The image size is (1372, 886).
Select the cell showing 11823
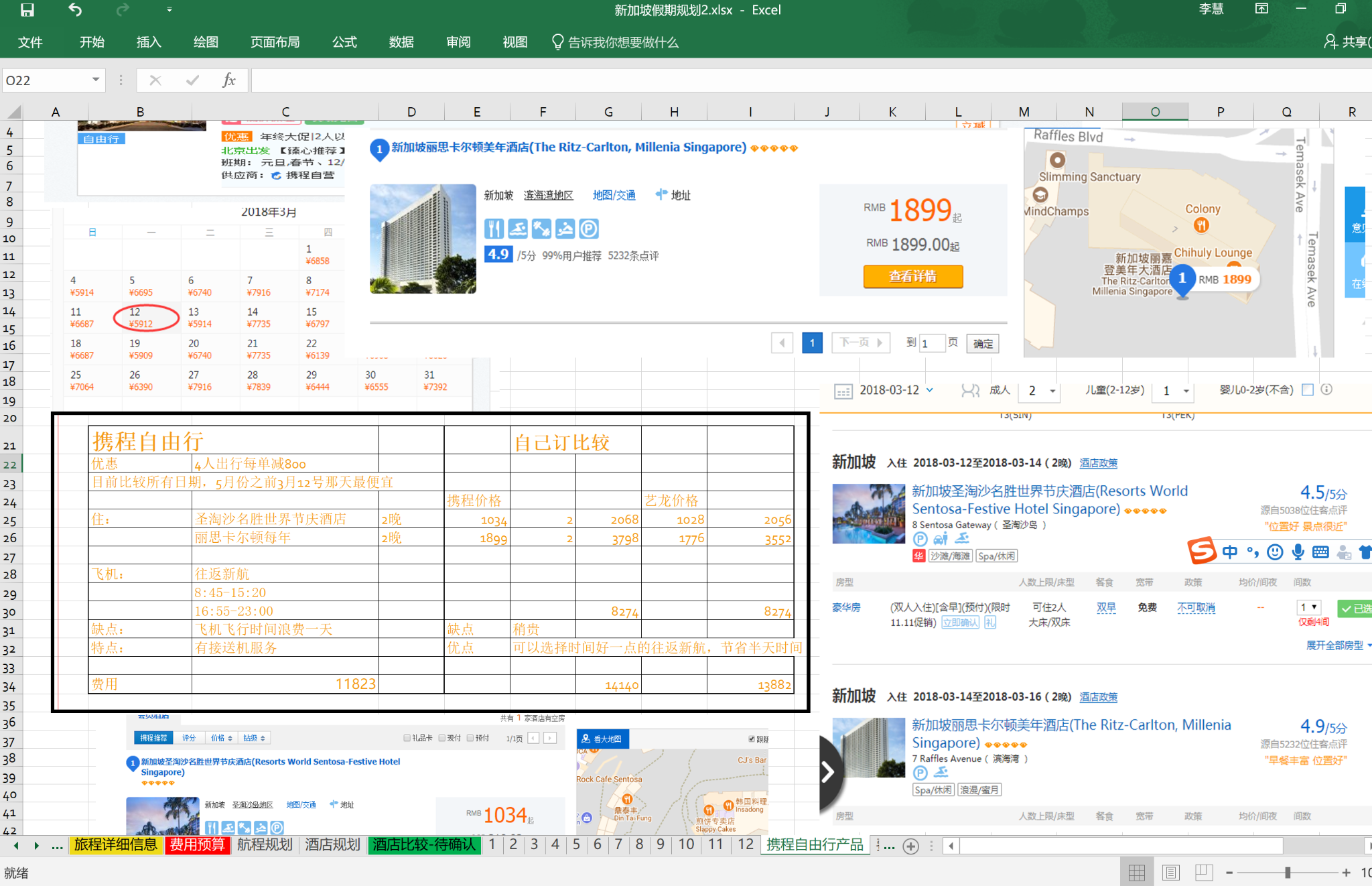pyautogui.click(x=285, y=684)
